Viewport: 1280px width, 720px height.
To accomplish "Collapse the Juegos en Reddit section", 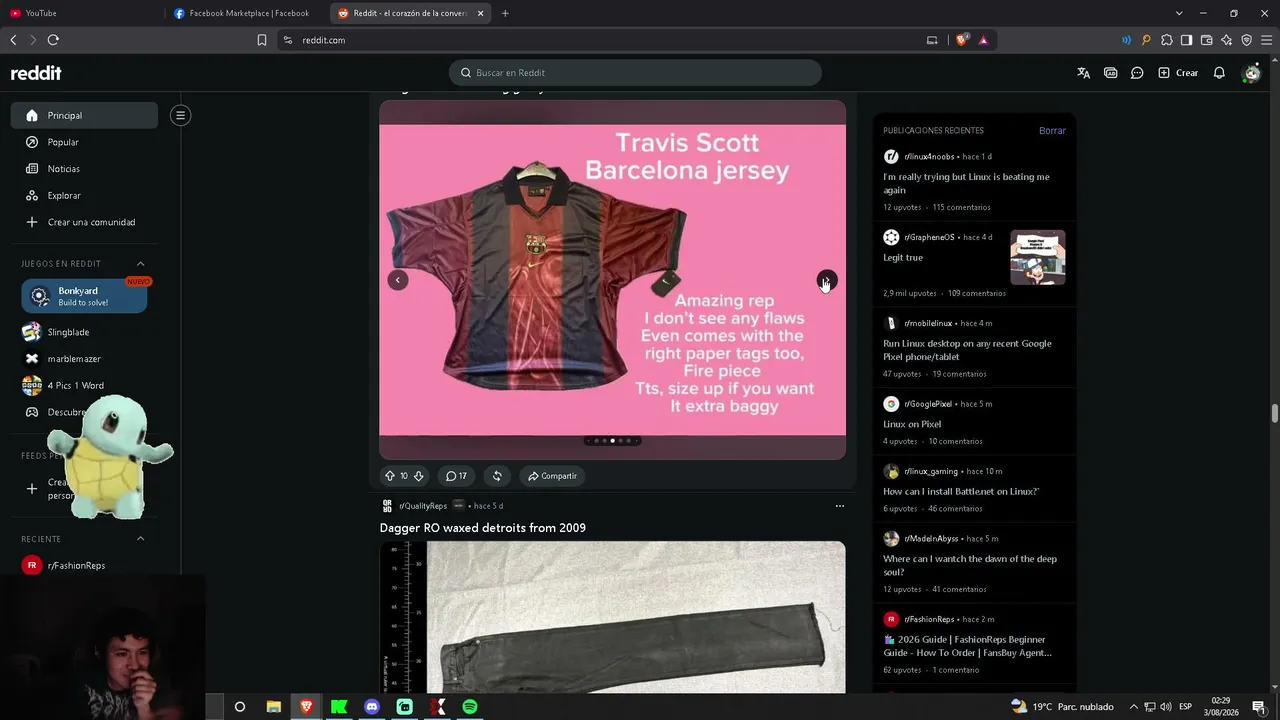I will point(140,264).
